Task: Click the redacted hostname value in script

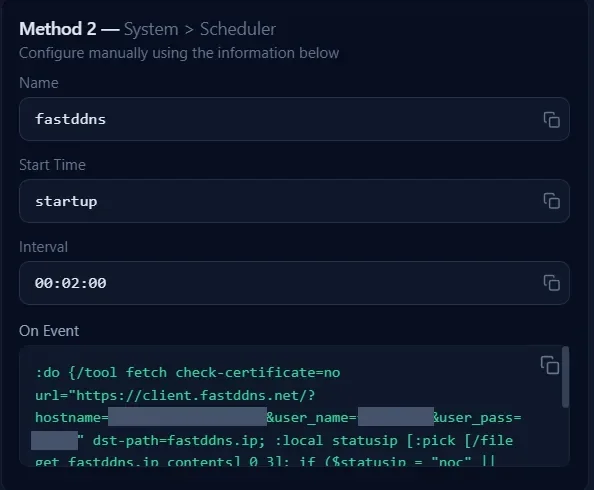Action: point(188,417)
